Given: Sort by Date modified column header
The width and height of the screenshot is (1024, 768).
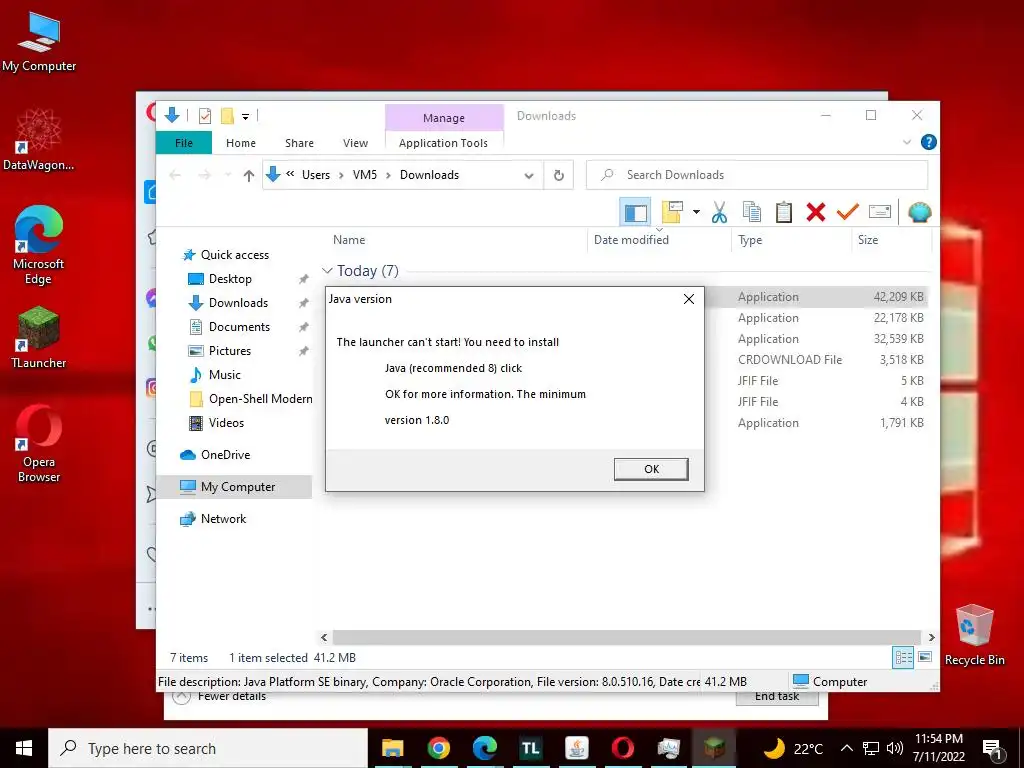Looking at the screenshot, I should click(631, 240).
